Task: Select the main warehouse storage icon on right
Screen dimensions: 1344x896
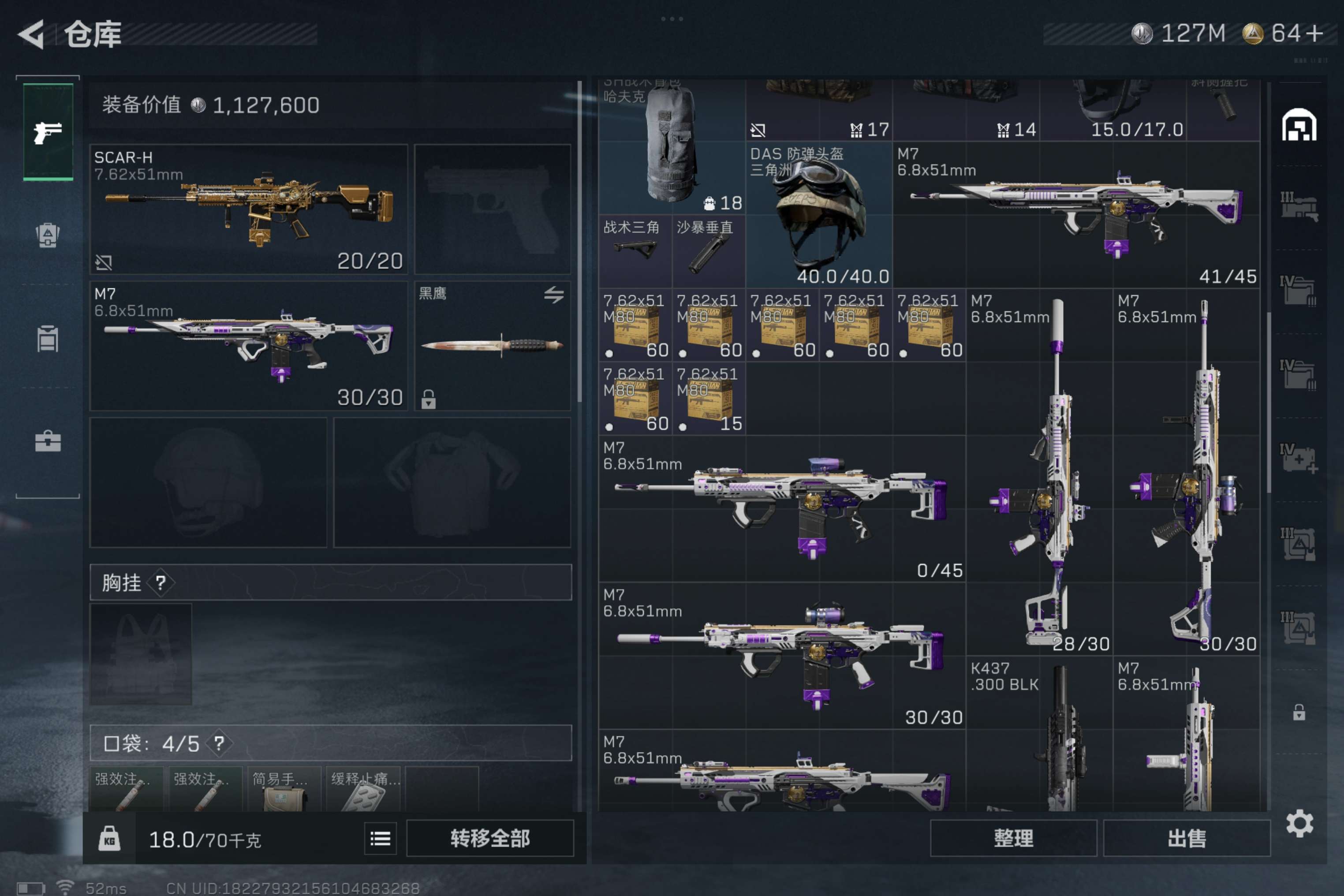Action: click(1299, 125)
